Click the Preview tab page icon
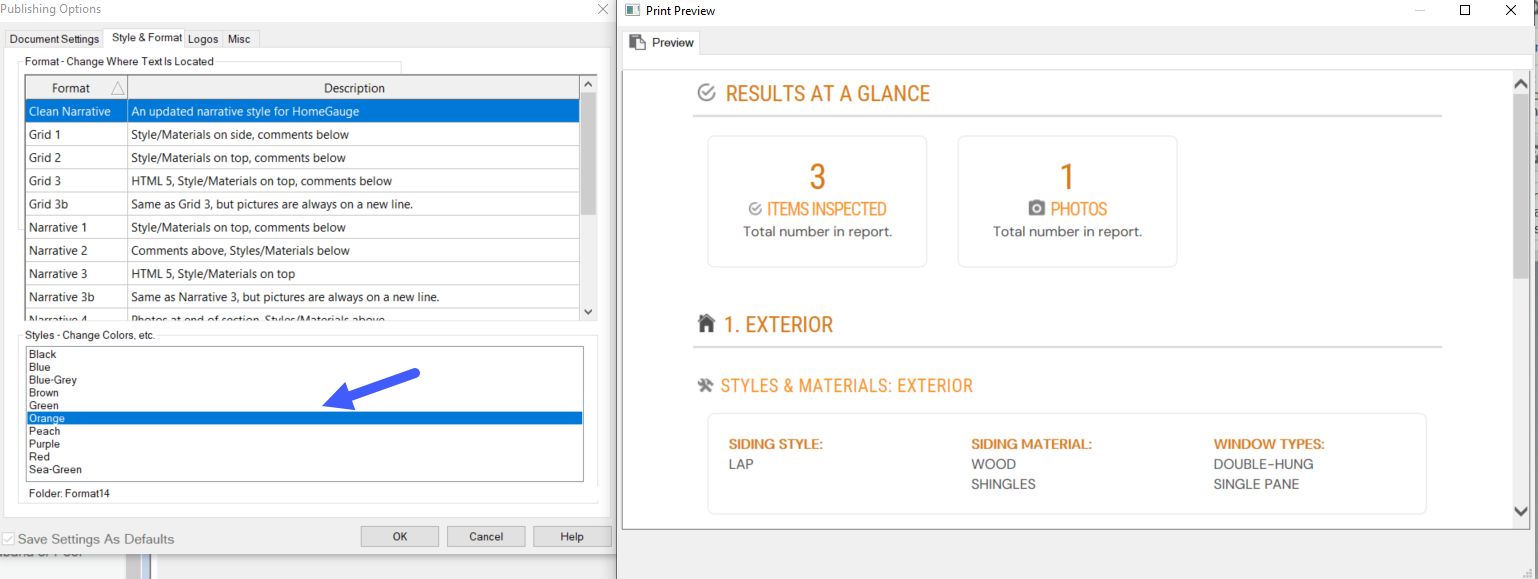The image size is (1538, 579). click(x=637, y=42)
